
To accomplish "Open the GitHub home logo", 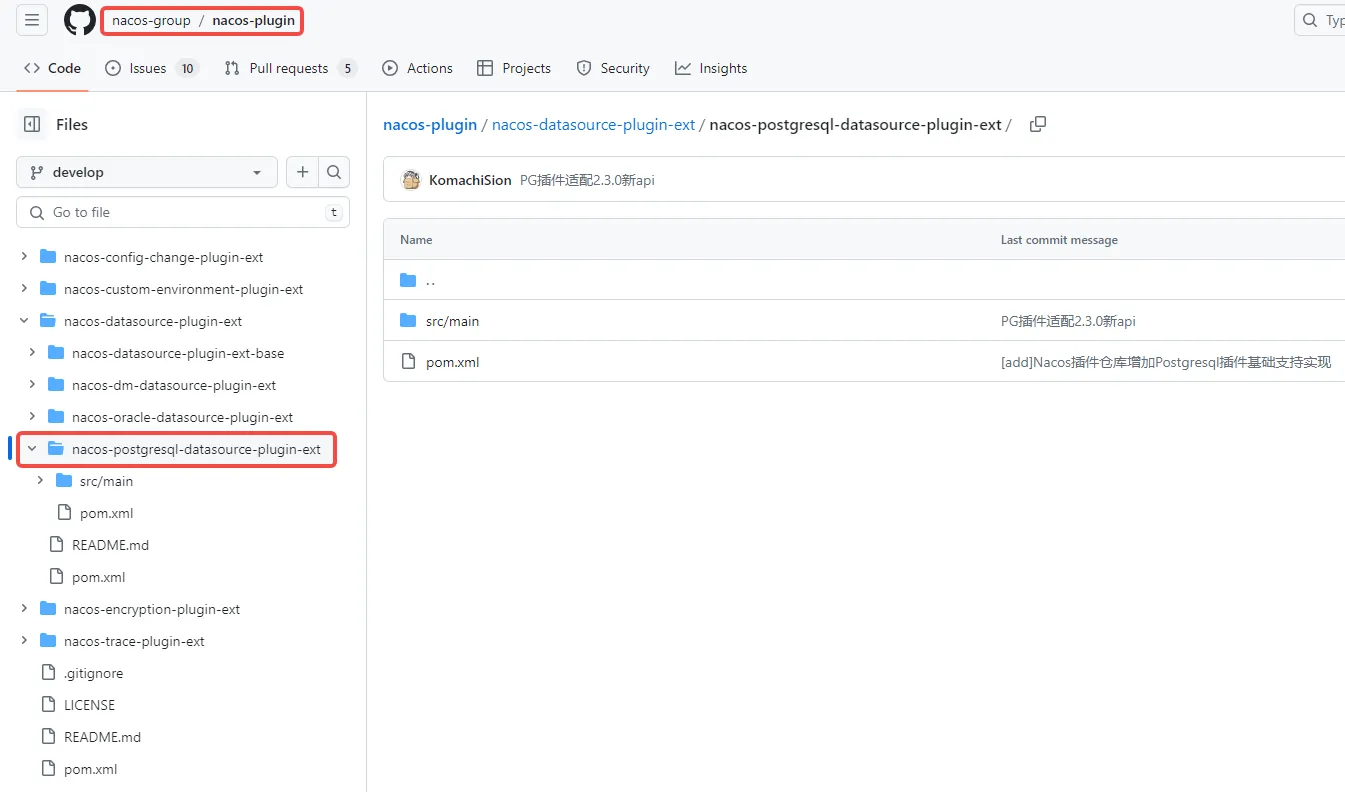I will point(79,20).
